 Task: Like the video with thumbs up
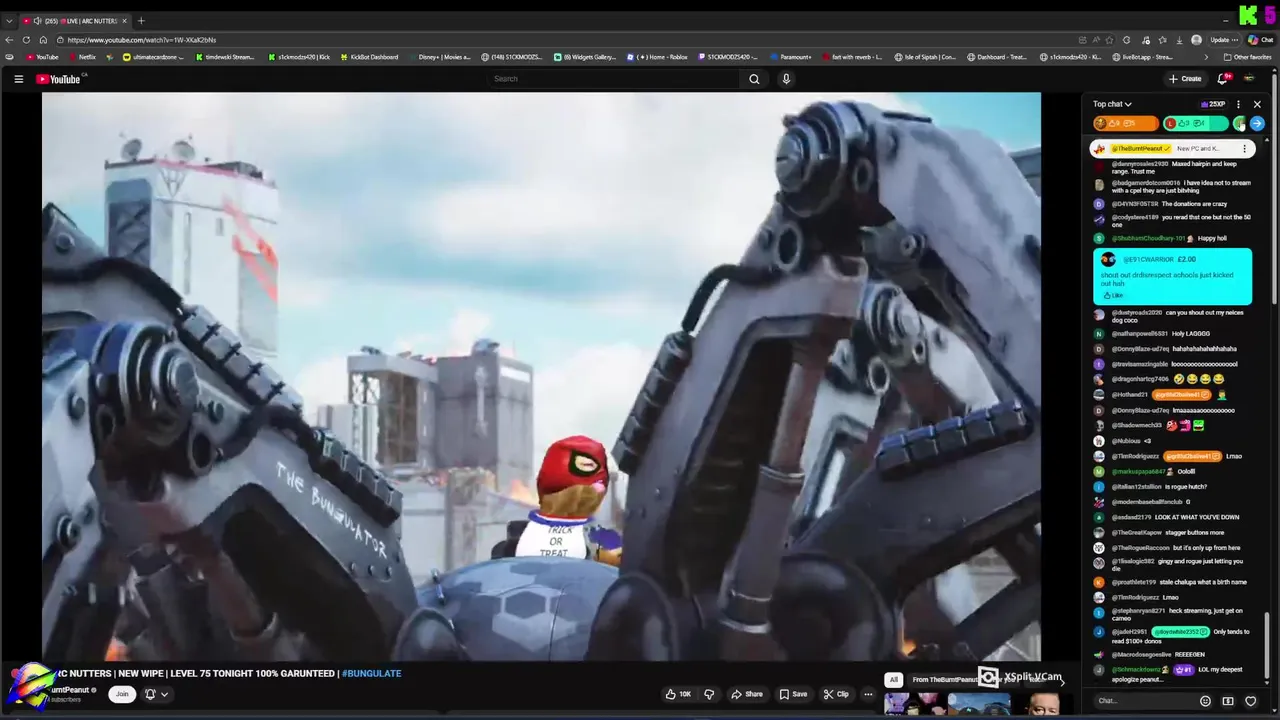[x=679, y=694]
